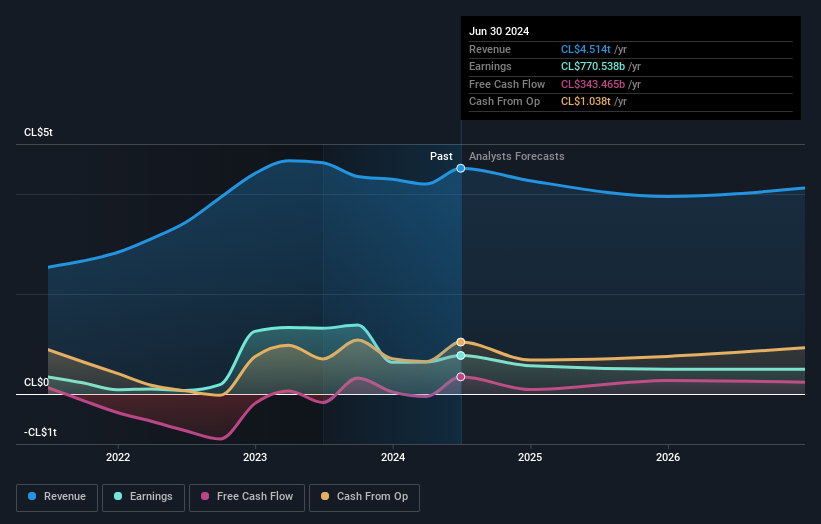This screenshot has height=524, width=821.
Task: Click the Past label on chart
Action: click(x=441, y=156)
